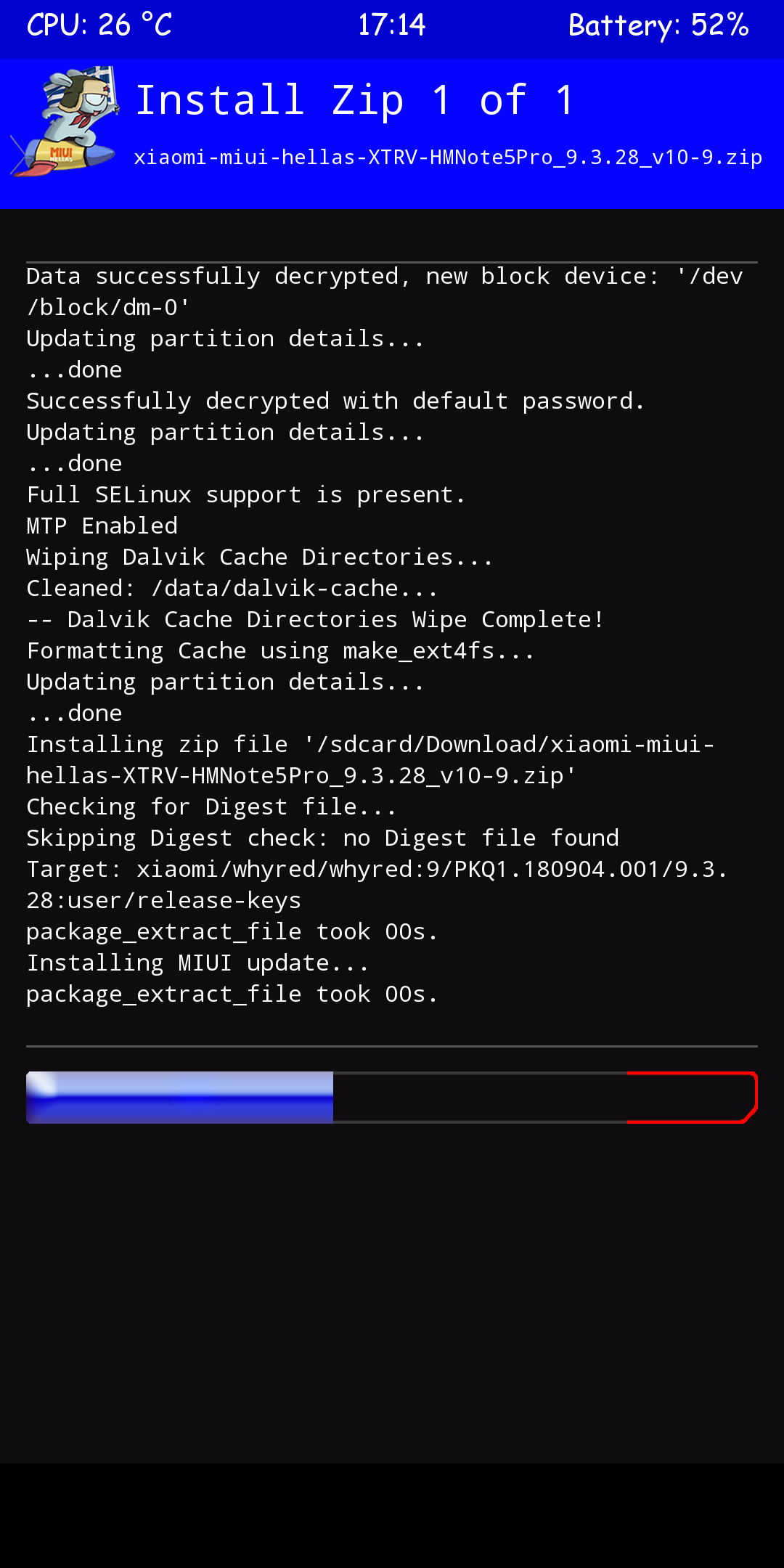Tap the MIUI Hellas rocket mascot logo

[x=65, y=122]
